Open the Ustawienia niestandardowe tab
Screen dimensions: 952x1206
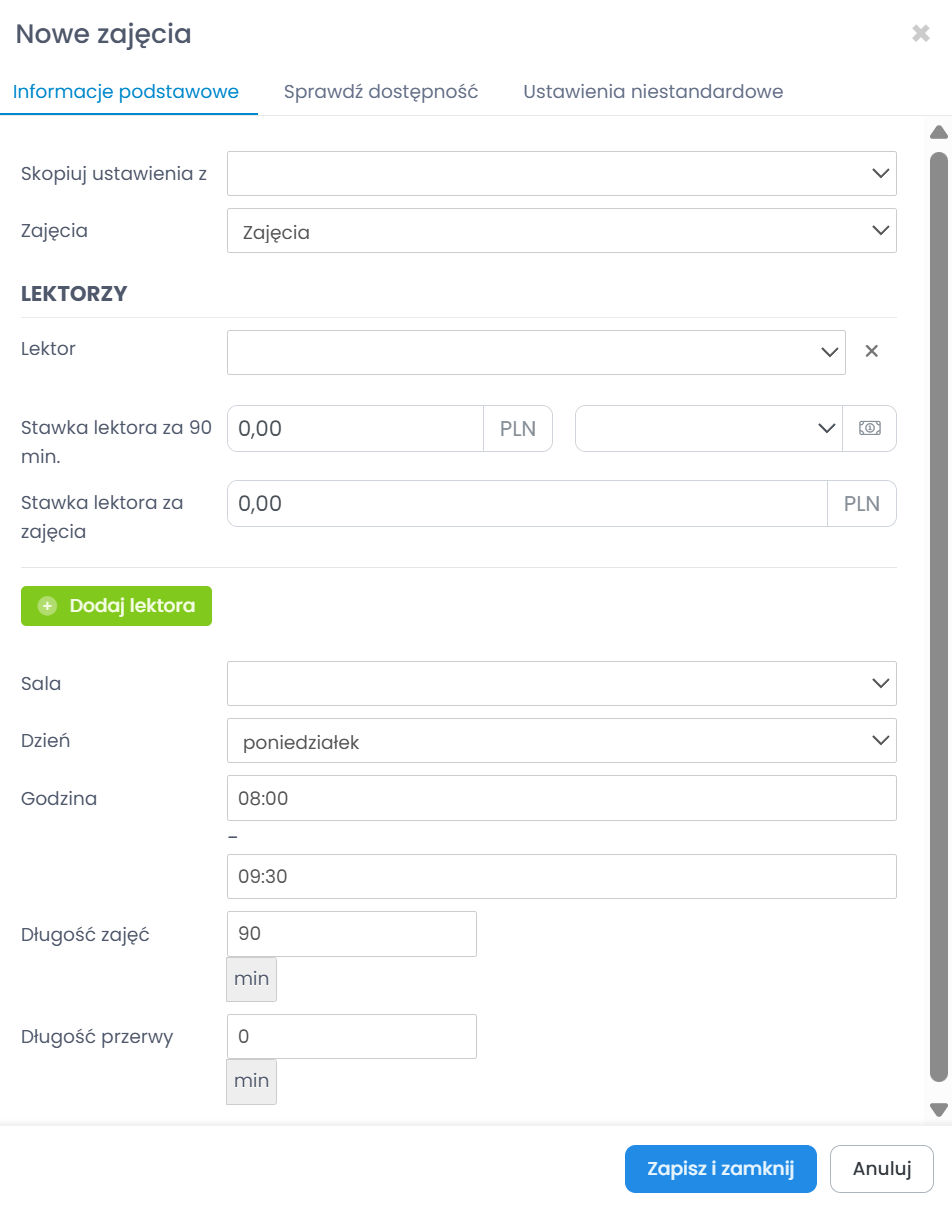[x=653, y=92]
